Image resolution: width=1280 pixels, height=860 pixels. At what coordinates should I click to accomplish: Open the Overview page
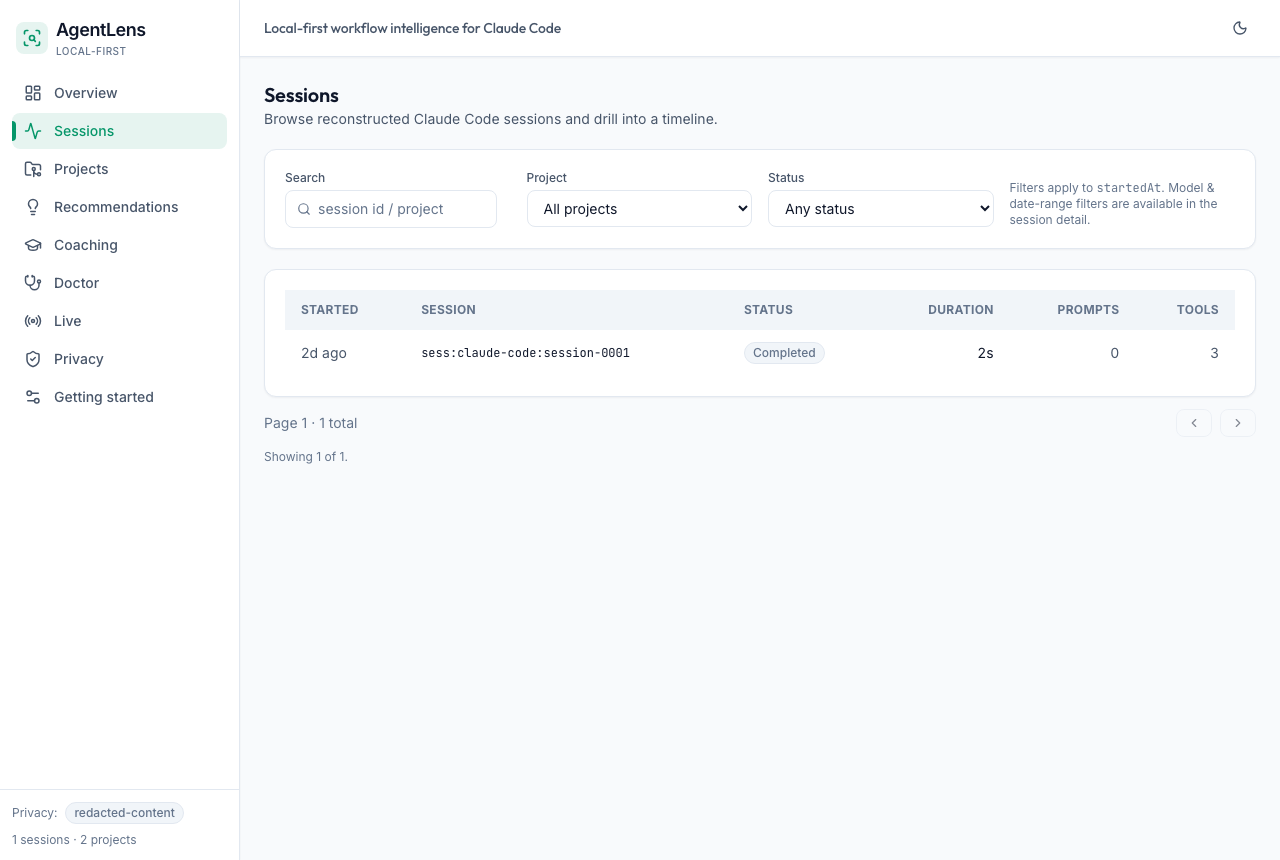[120, 93]
